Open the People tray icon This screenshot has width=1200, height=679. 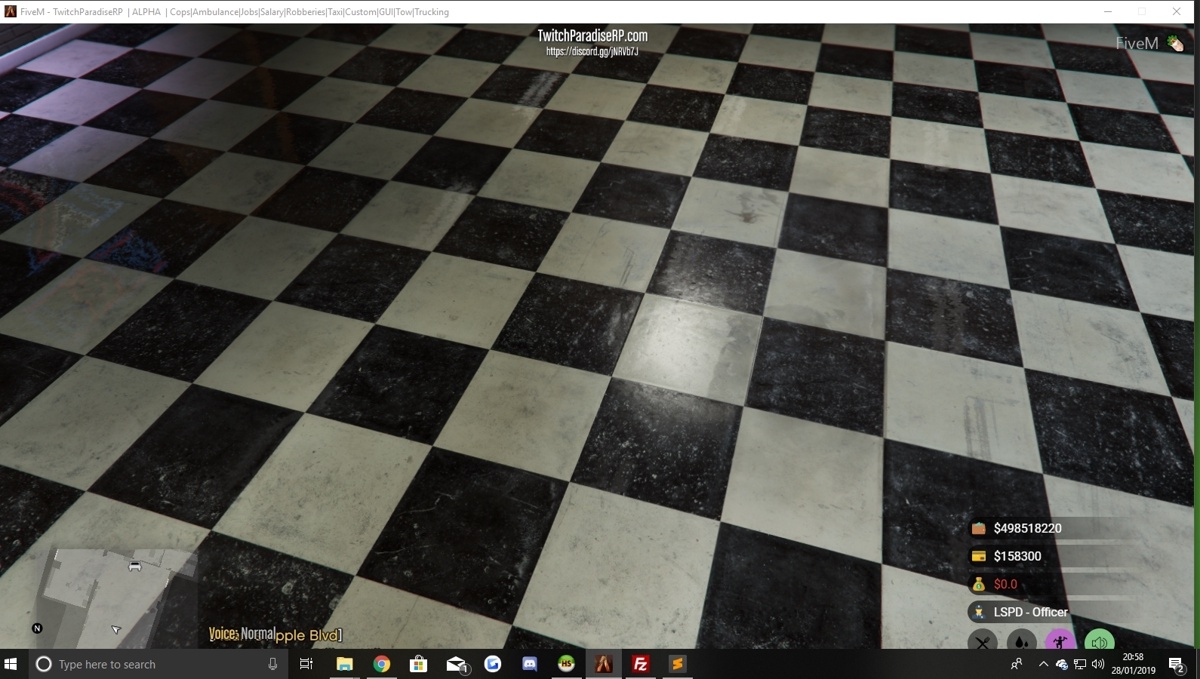(1017, 664)
